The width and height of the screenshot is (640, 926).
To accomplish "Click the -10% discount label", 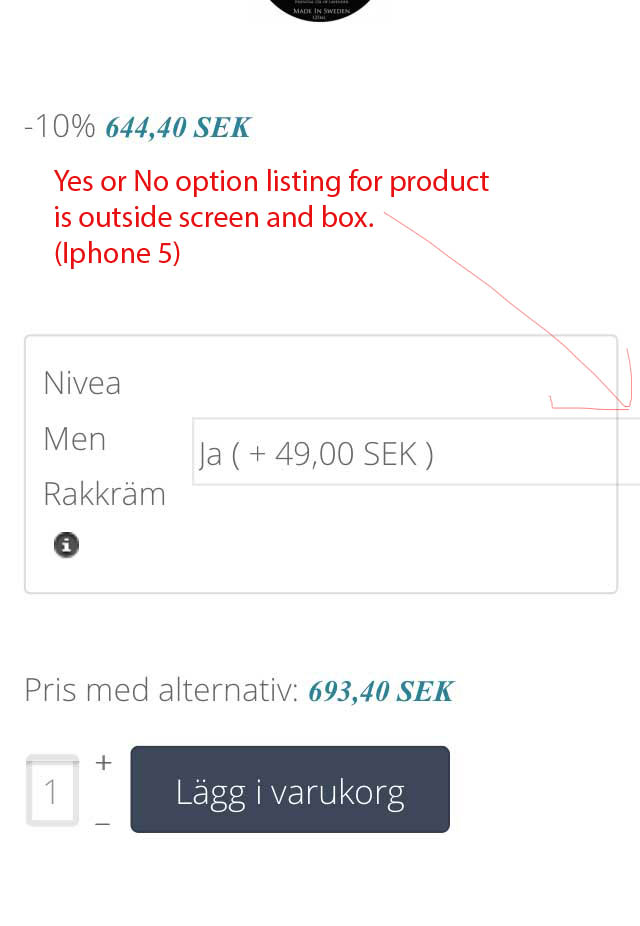I will pos(59,127).
